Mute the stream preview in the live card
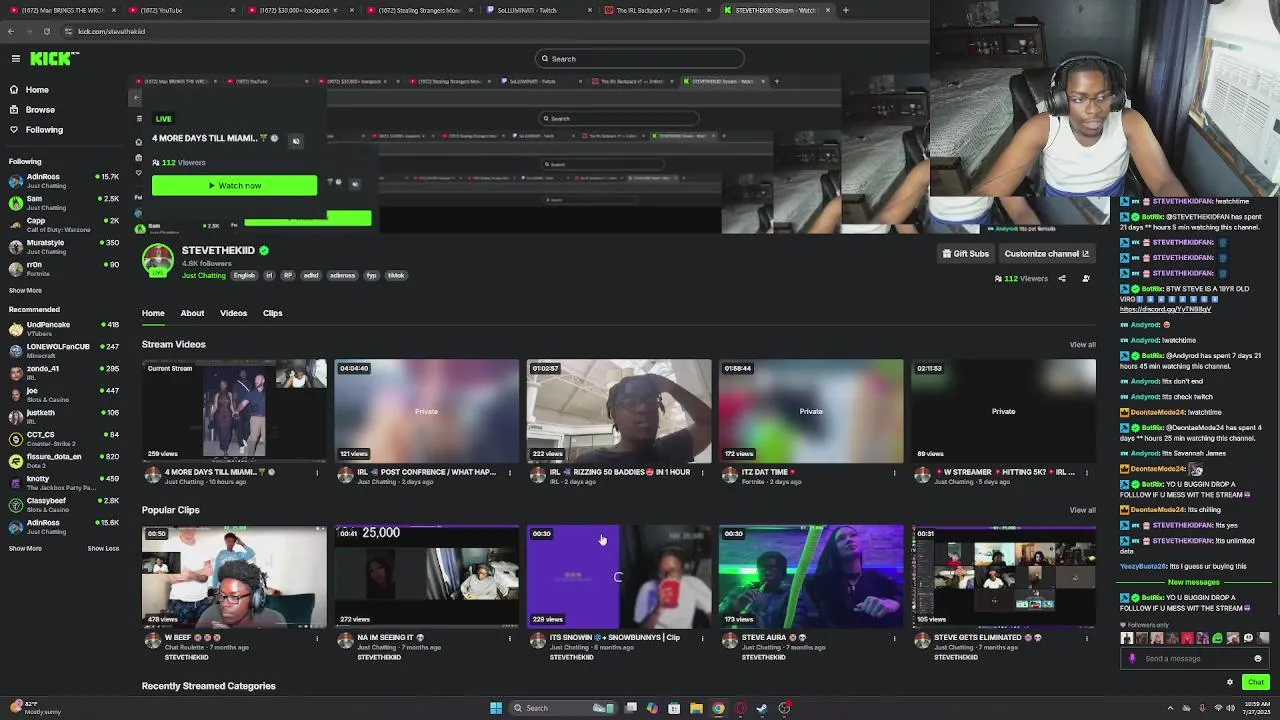The width and height of the screenshot is (1280, 720). pos(296,141)
